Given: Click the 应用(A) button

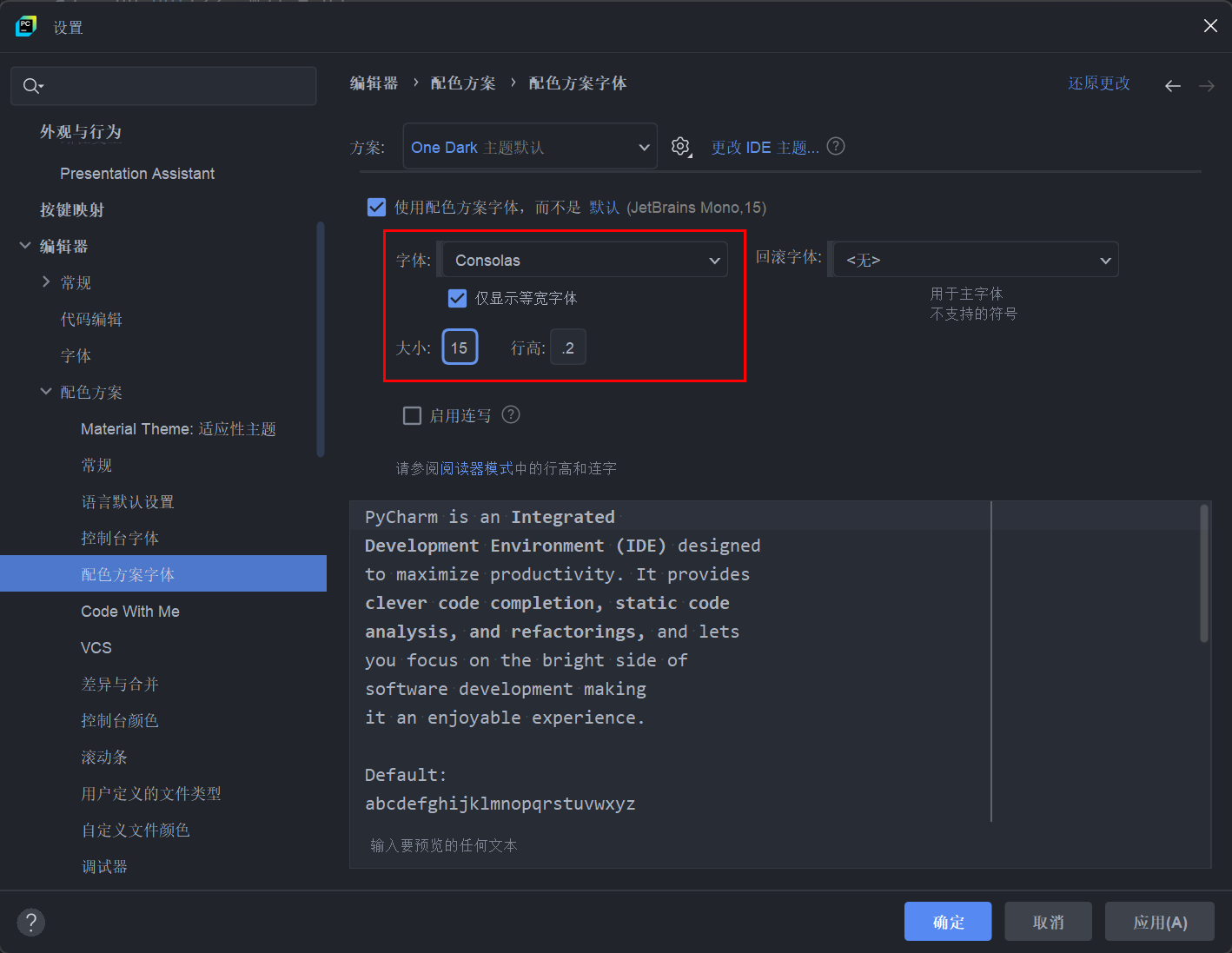Looking at the screenshot, I should (1160, 921).
